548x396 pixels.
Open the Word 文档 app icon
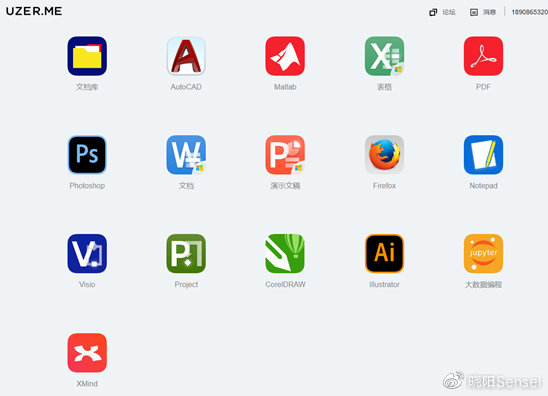(186, 155)
